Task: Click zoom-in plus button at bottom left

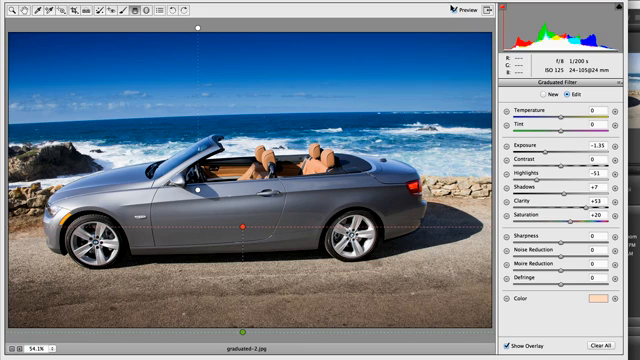Action: [19, 349]
